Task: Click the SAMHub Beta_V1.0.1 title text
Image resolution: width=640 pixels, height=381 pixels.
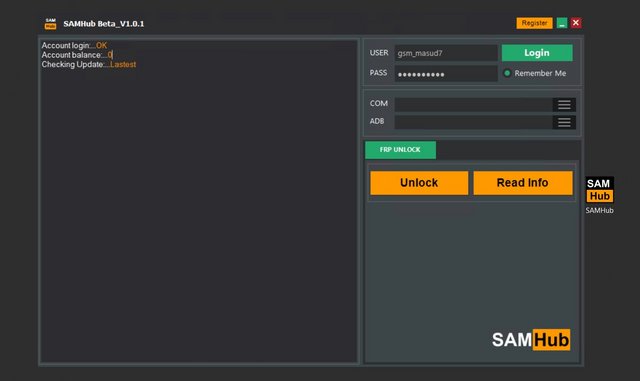Action: [x=104, y=24]
